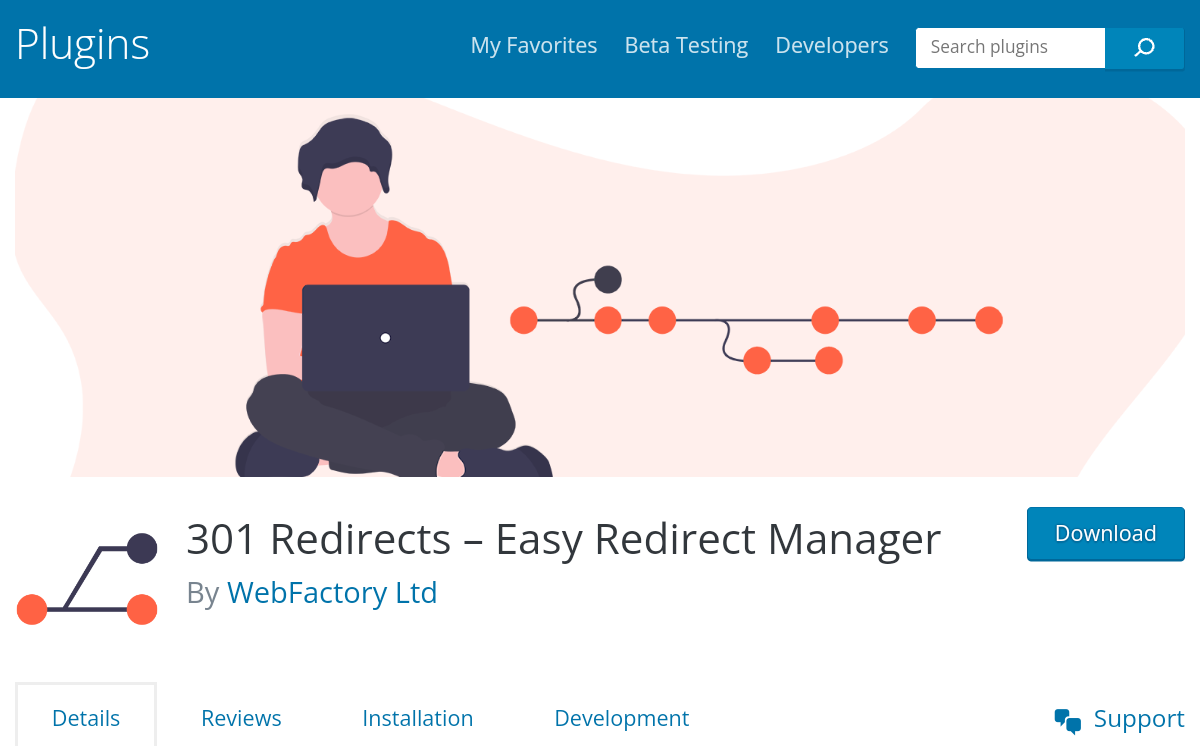This screenshot has width=1200, height=746.
Task: Click the Support speech bubbles icon
Action: (1068, 720)
